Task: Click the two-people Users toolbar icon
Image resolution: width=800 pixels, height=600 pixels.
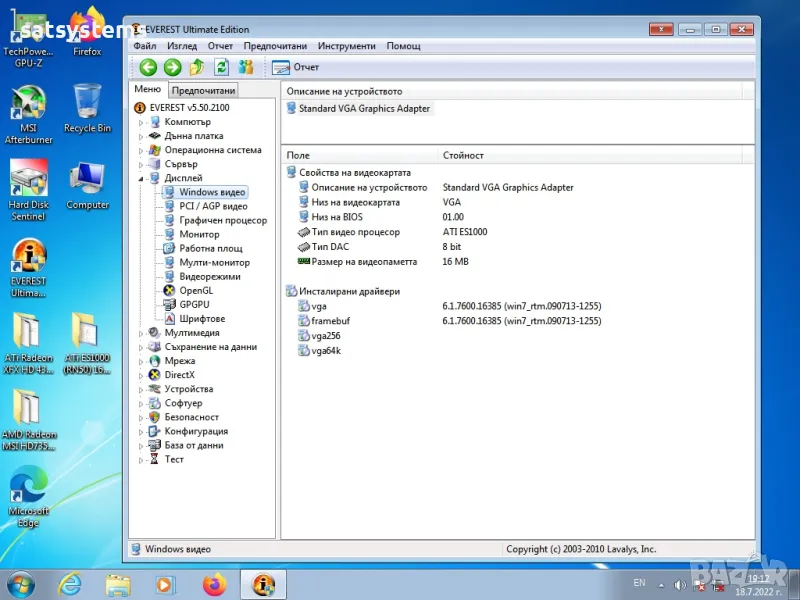Action: click(245, 67)
